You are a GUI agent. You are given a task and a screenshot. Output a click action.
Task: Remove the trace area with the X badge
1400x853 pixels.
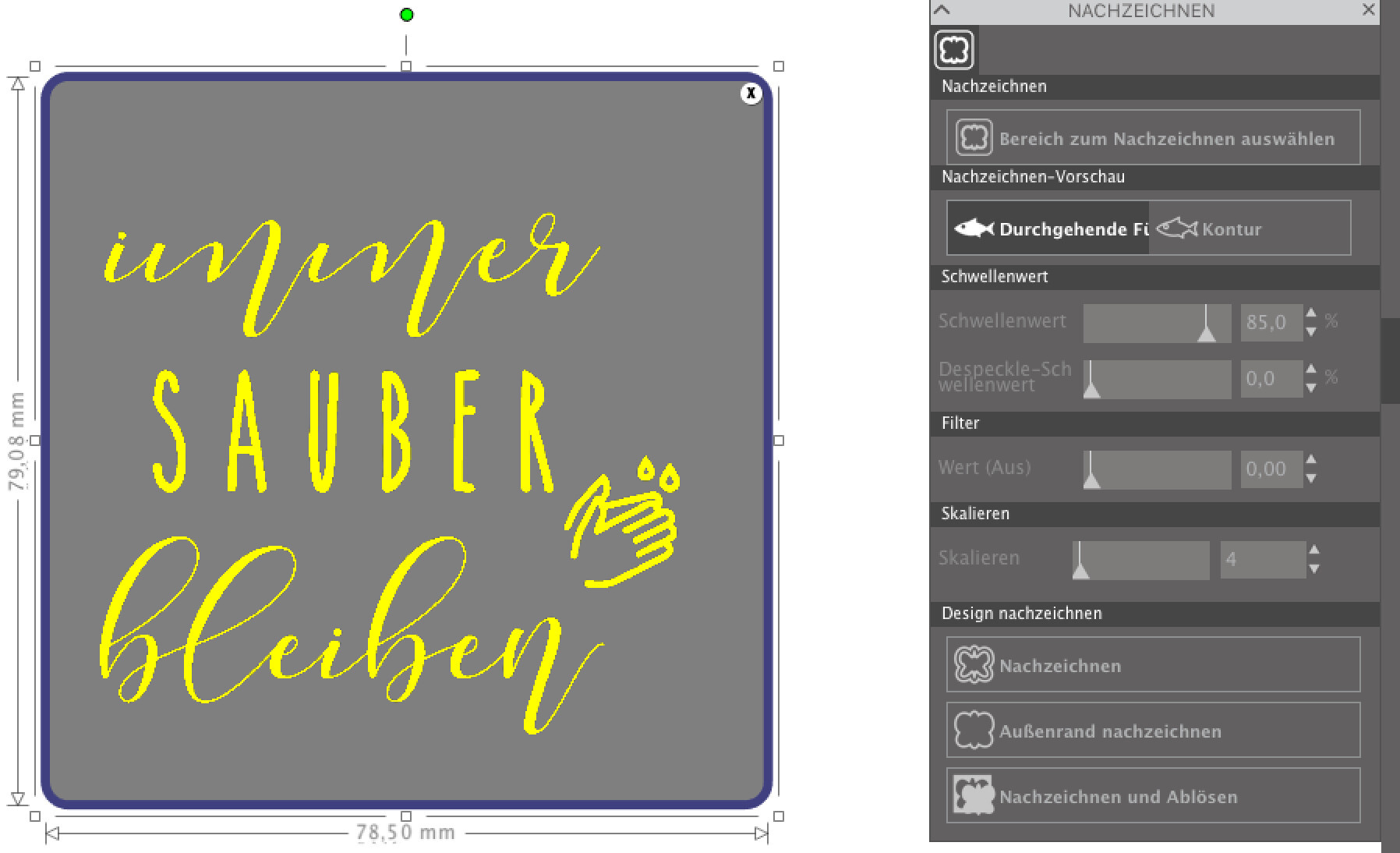[751, 94]
